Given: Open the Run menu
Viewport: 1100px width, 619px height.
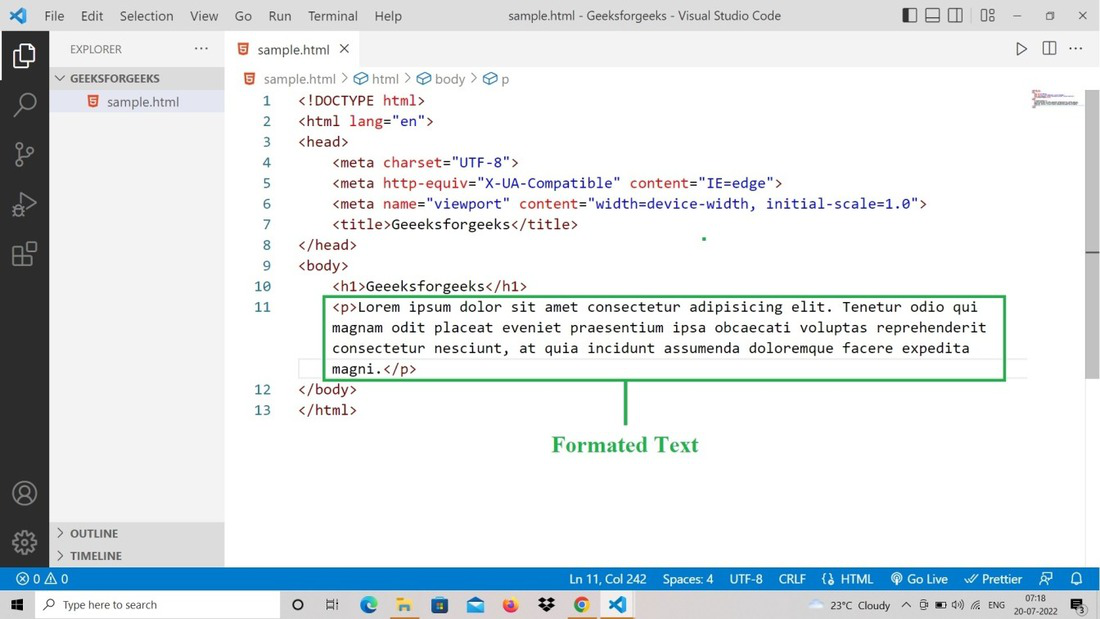Looking at the screenshot, I should 280,15.
